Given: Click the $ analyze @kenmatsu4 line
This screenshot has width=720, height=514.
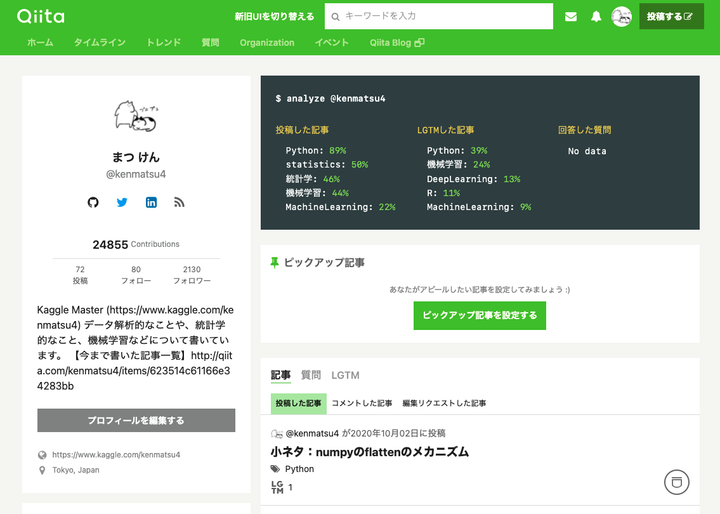Looking at the screenshot, I should 331,99.
